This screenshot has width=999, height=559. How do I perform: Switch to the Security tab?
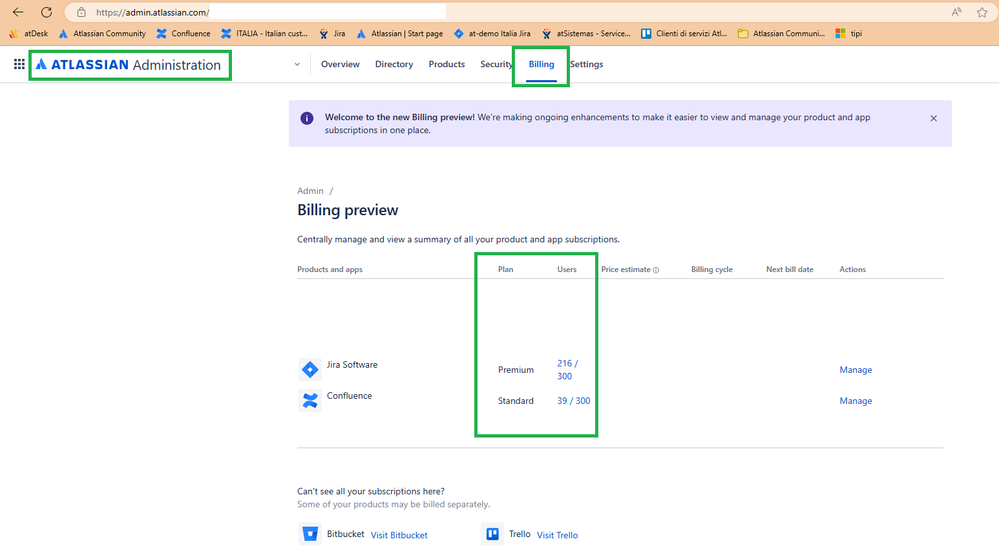coord(496,64)
